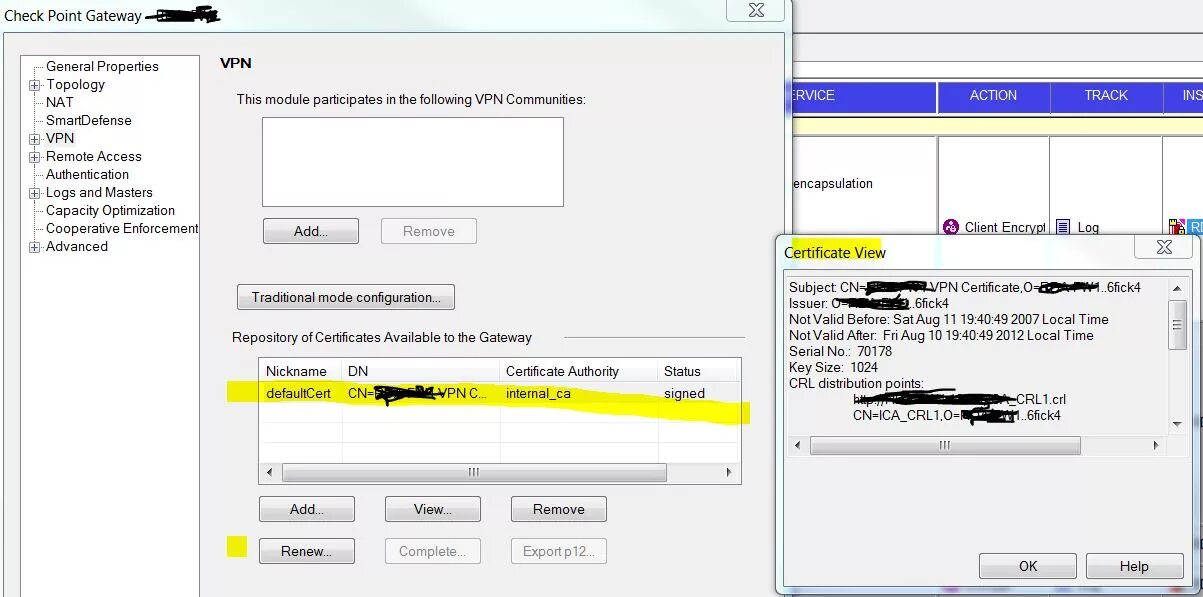
Task: Click the Certificate Authority column header
Action: coord(579,371)
